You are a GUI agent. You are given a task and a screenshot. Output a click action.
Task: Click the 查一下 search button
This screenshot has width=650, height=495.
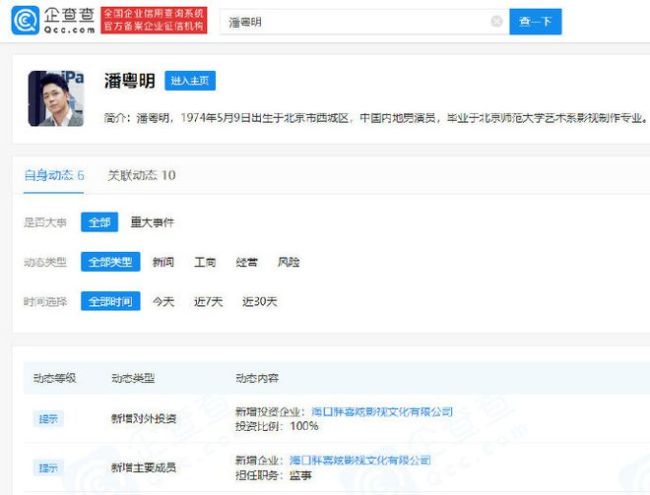535,22
